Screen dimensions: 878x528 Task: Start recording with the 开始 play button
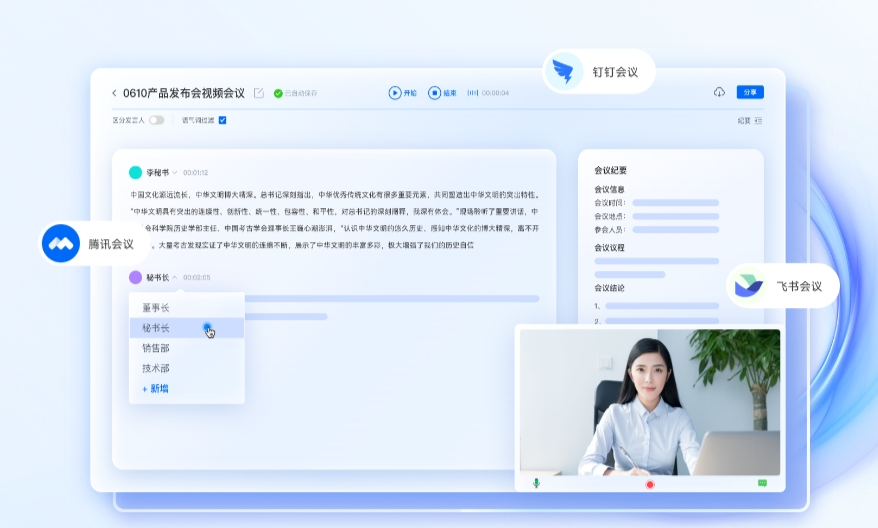tap(403, 93)
